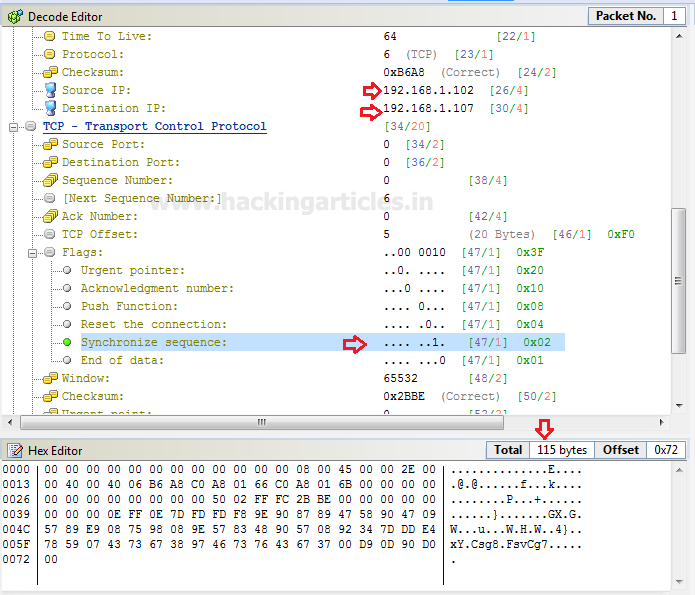Viewport: 695px width, 595px height.
Task: Select the End of data flag bullet
Action: [67, 360]
